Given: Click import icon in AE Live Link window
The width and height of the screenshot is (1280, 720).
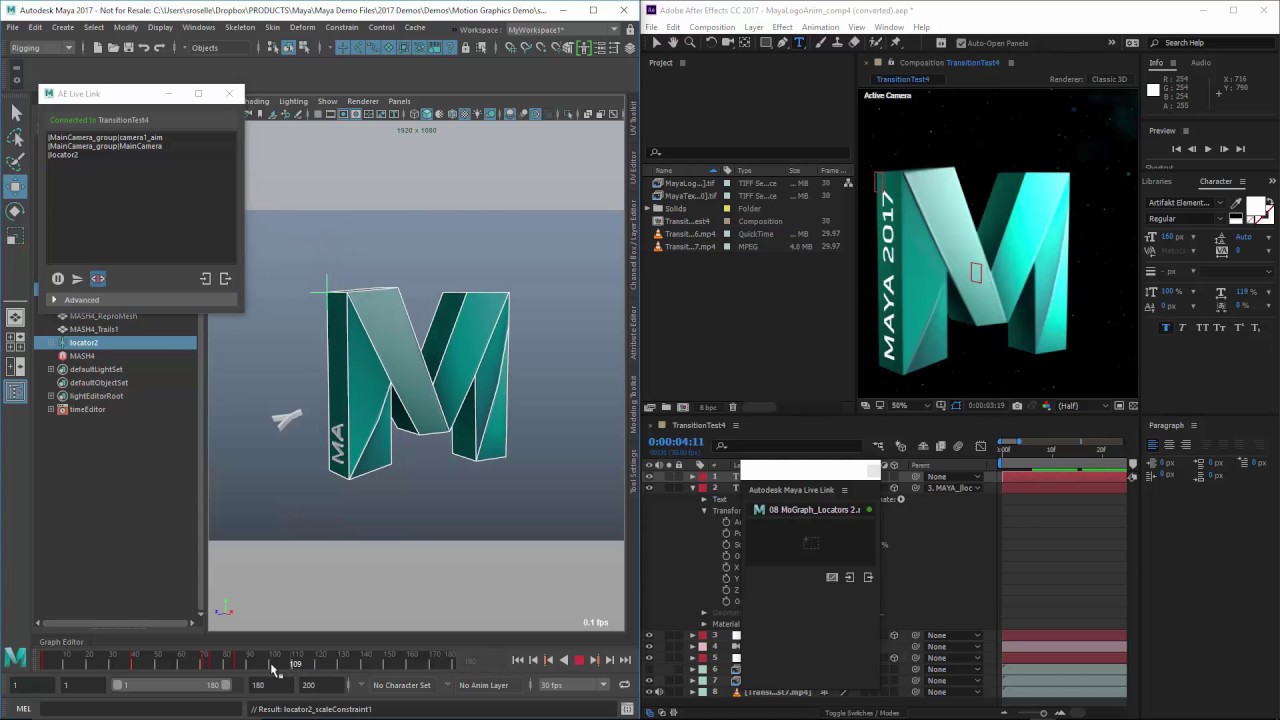Looking at the screenshot, I should [206, 279].
